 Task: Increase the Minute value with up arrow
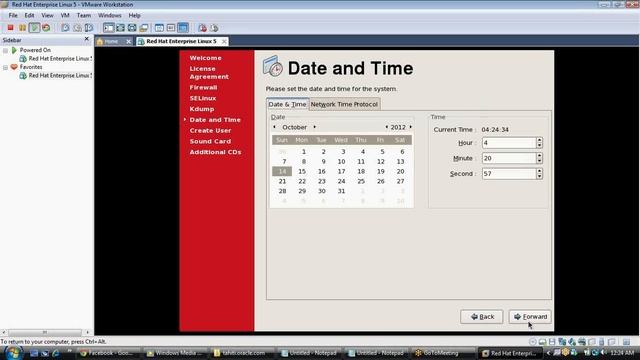(539, 156)
